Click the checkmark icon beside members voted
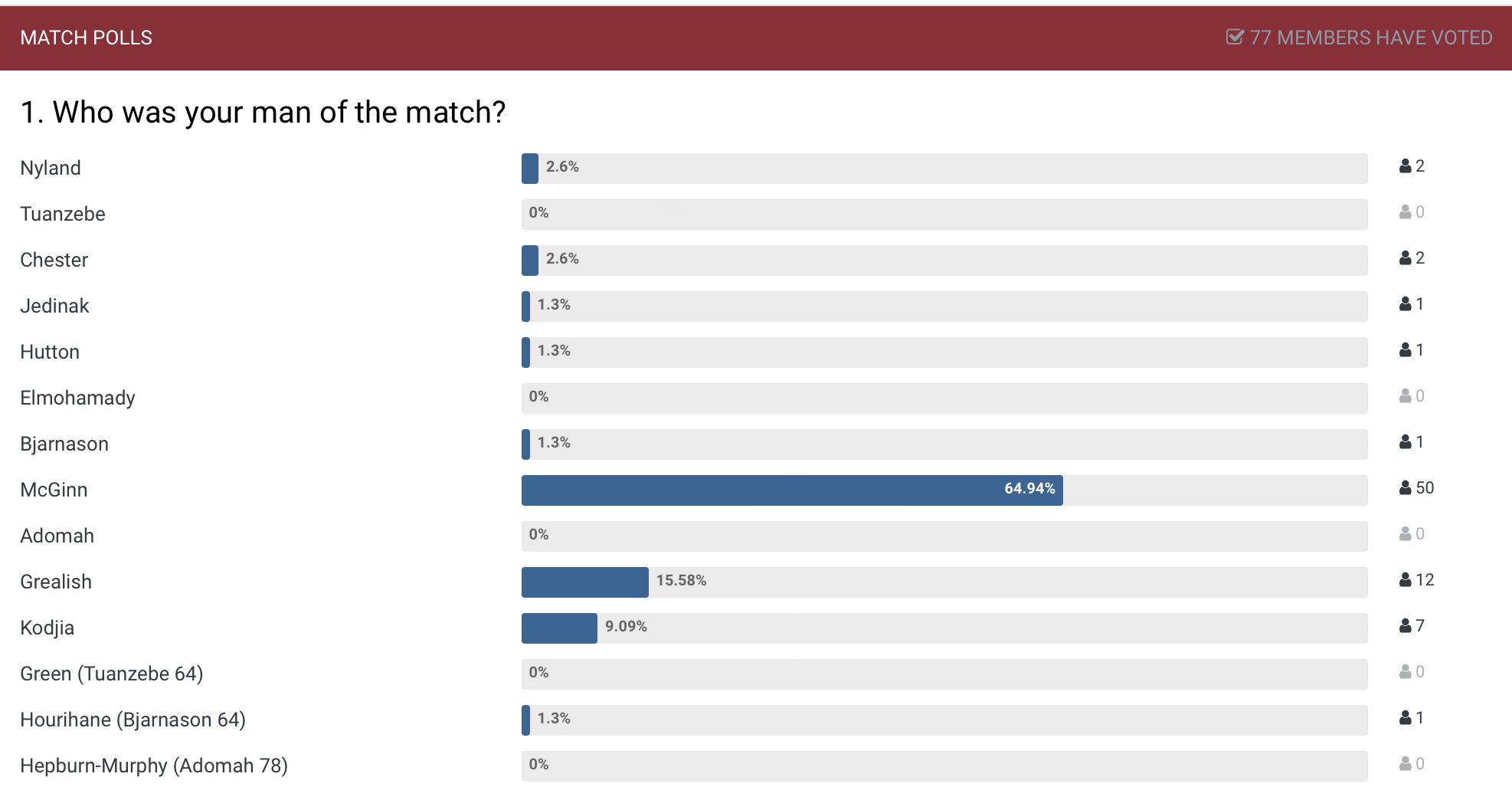Viewport: 1512px width, 800px height. [x=1235, y=37]
